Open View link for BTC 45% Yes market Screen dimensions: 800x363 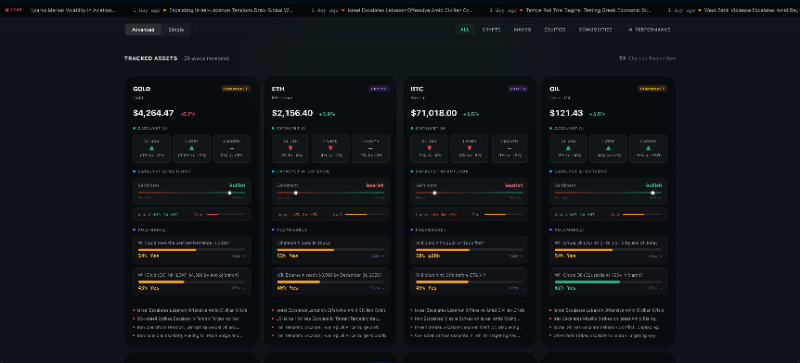pos(516,288)
